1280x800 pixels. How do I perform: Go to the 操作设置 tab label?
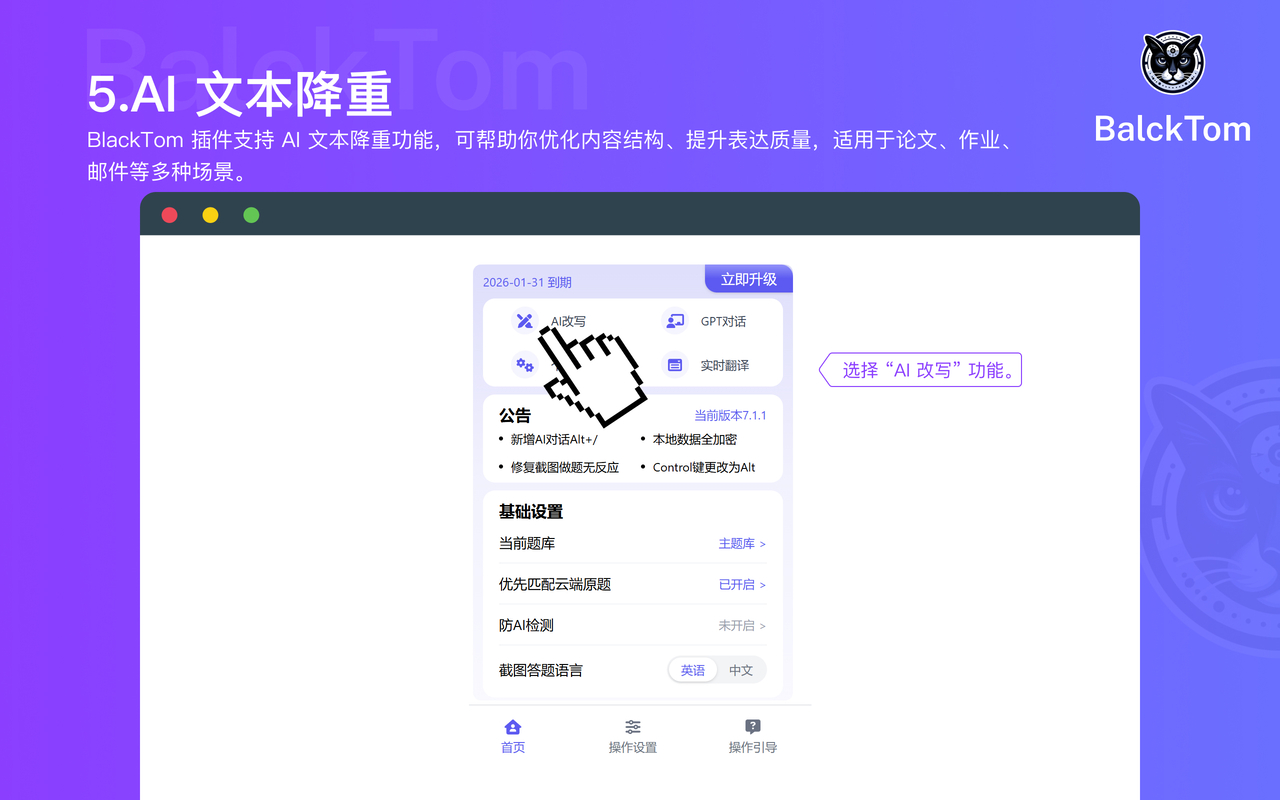(633, 748)
